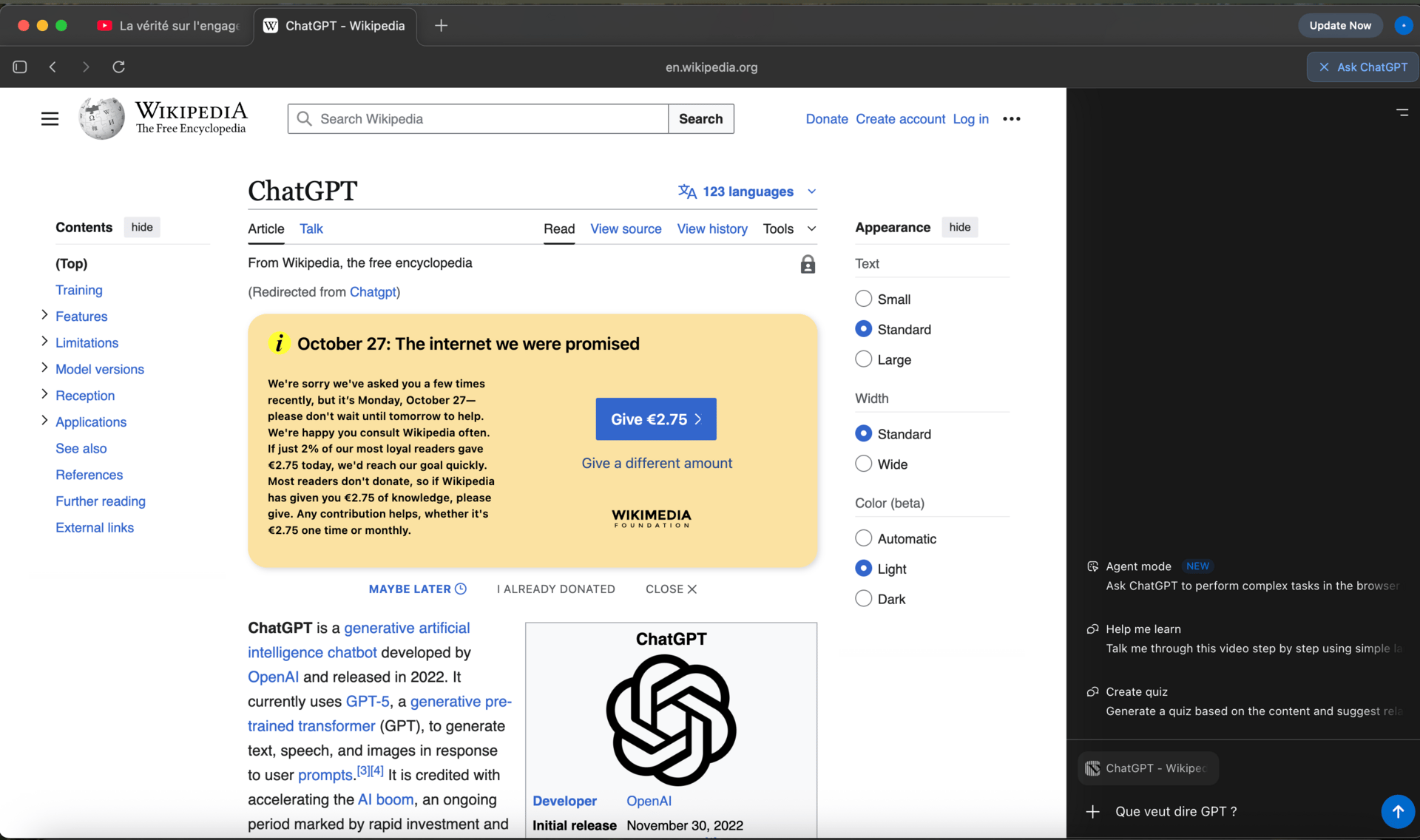The height and width of the screenshot is (840, 1420).
Task: Open the View history tab
Action: coord(711,228)
